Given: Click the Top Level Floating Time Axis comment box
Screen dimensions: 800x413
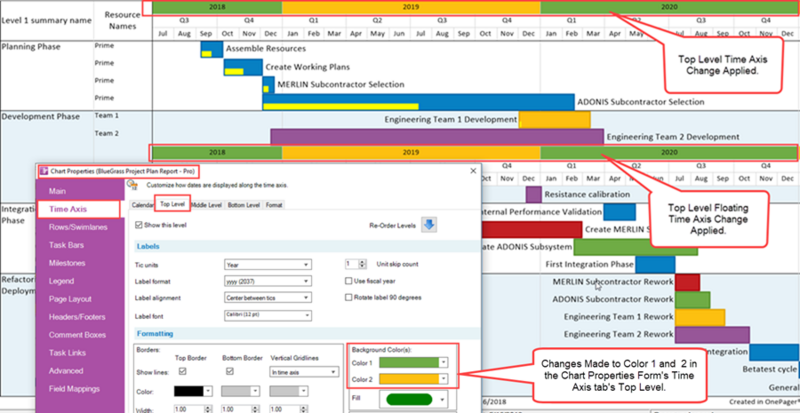Looking at the screenshot, I should [708, 219].
